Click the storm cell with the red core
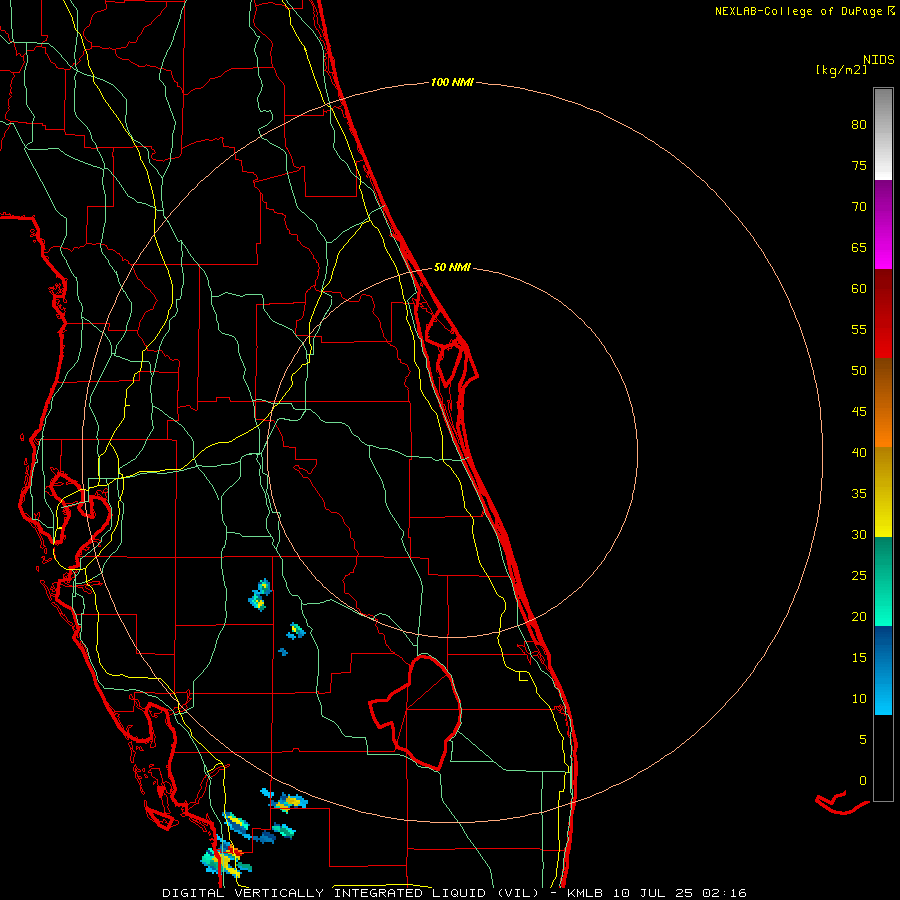900x900 pixels. pos(227,858)
